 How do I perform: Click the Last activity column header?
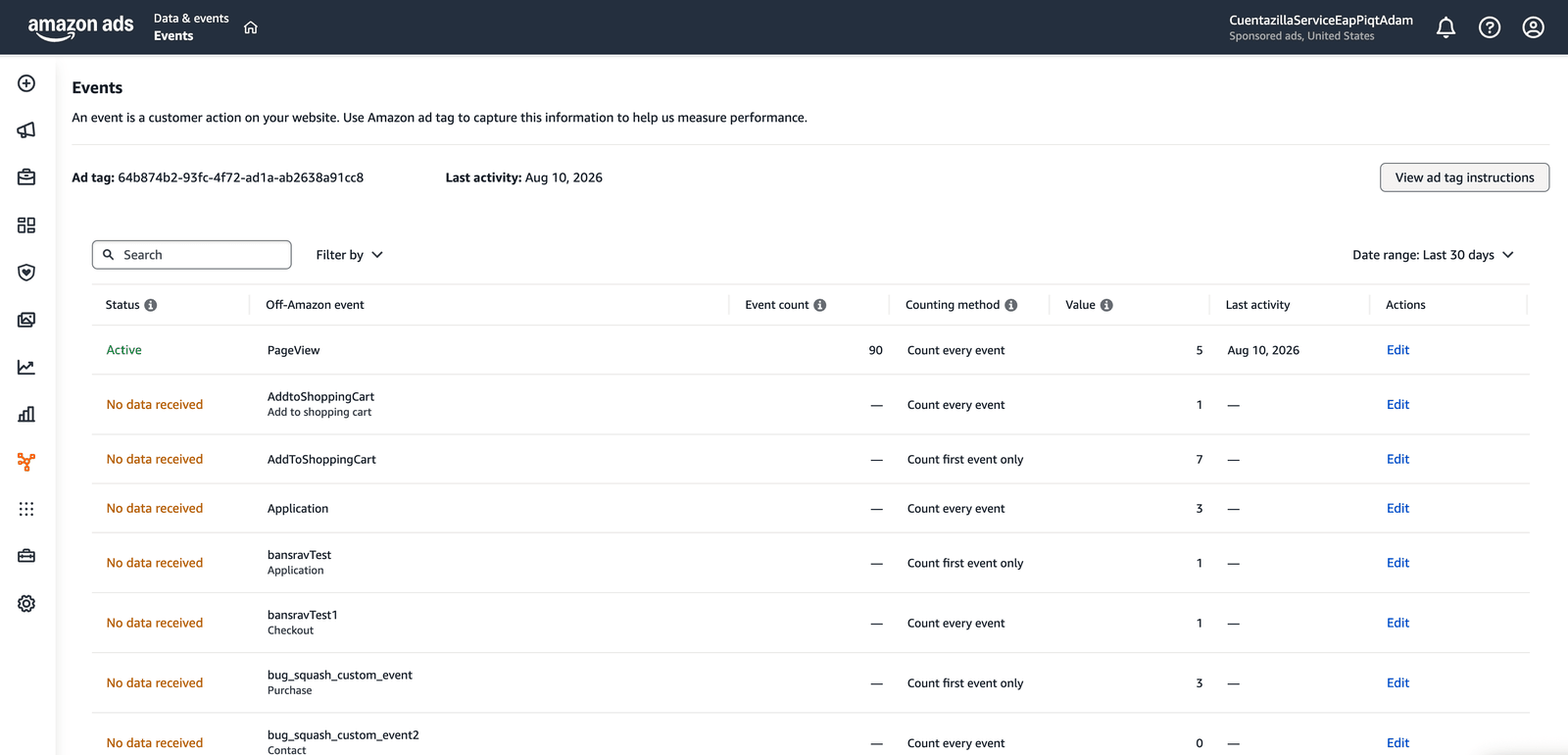(x=1257, y=305)
